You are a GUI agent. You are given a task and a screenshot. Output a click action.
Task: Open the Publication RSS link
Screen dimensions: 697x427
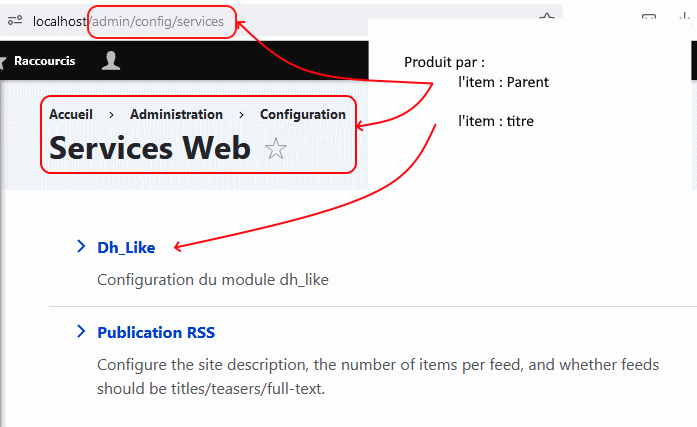point(156,332)
